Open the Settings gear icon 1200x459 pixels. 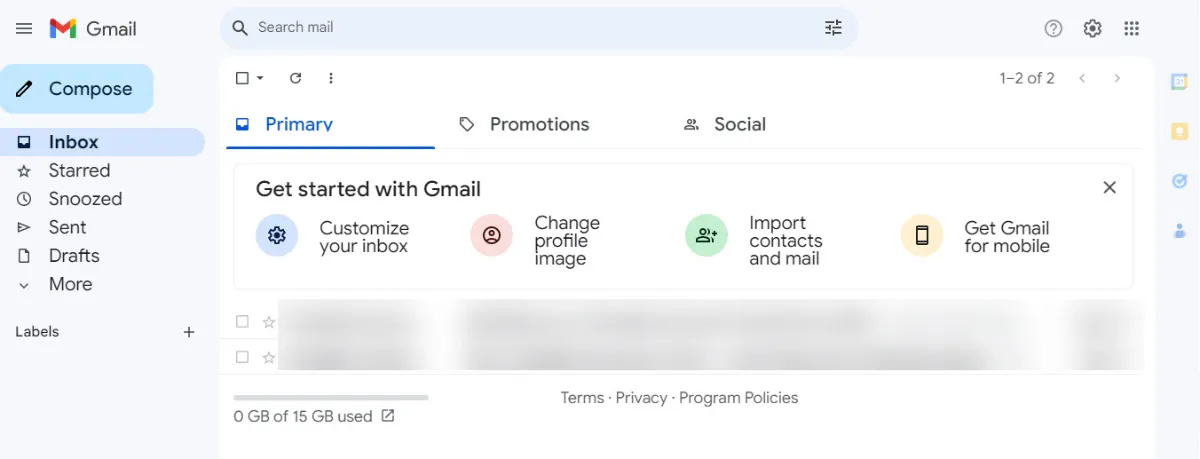point(1092,29)
